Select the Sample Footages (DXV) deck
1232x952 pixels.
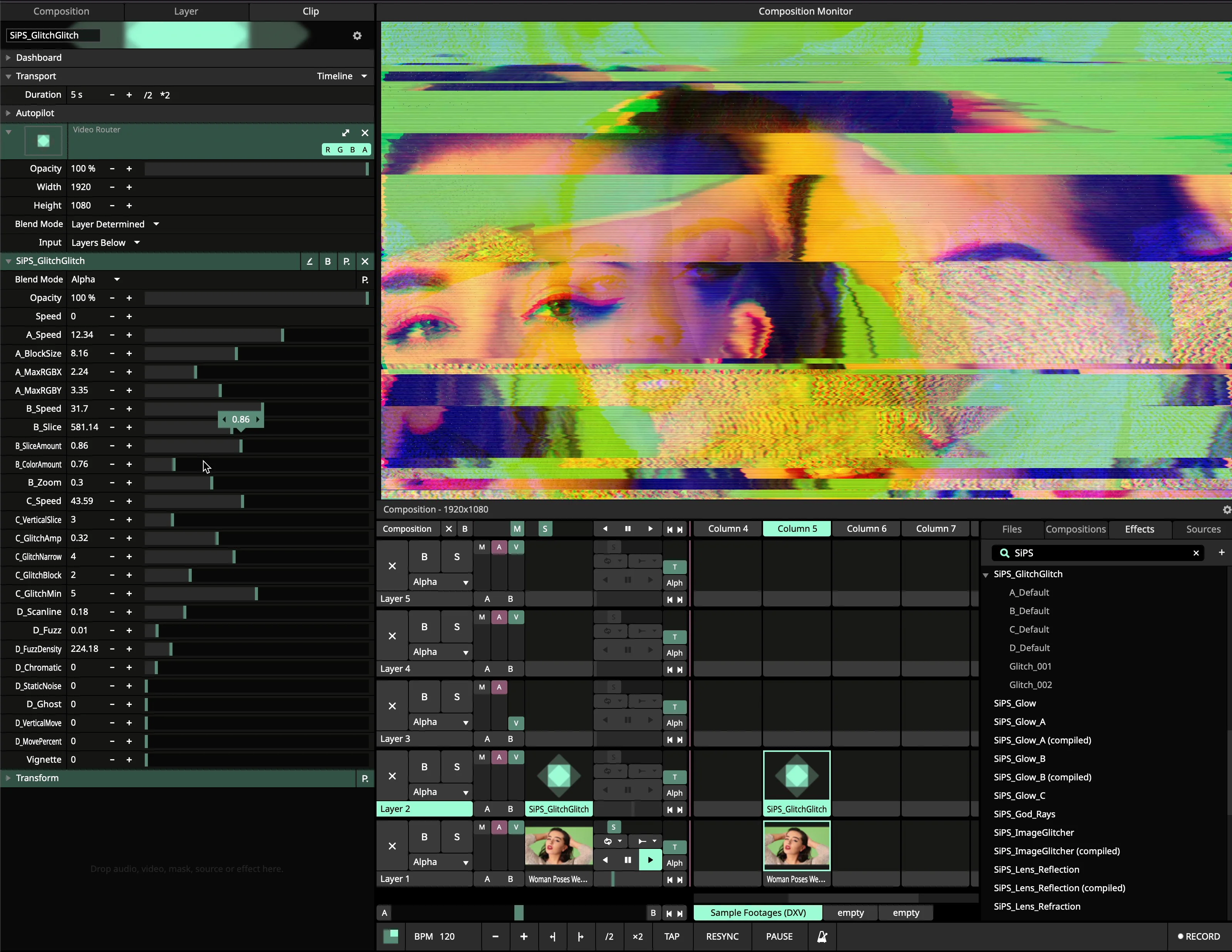(x=758, y=913)
